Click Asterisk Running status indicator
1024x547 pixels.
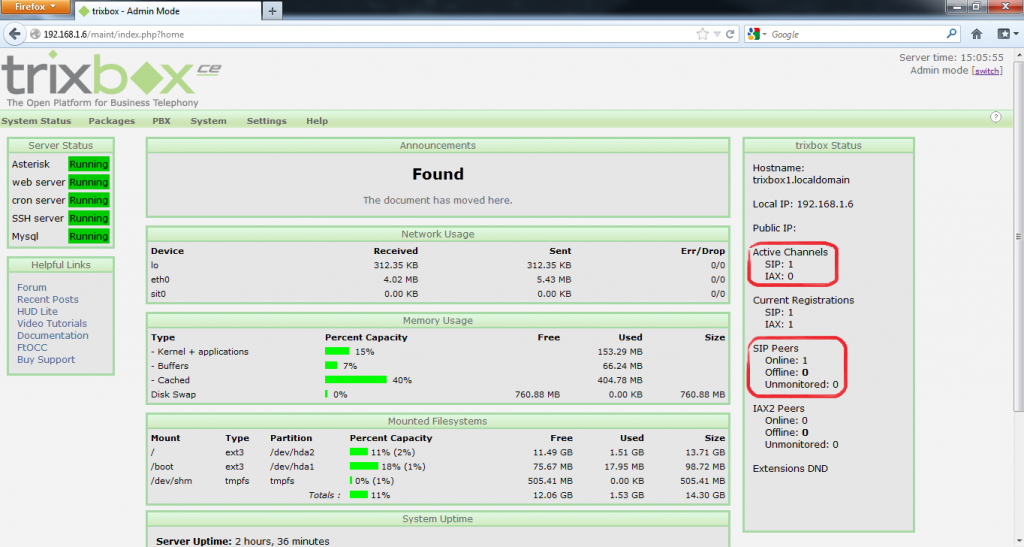pos(89,164)
